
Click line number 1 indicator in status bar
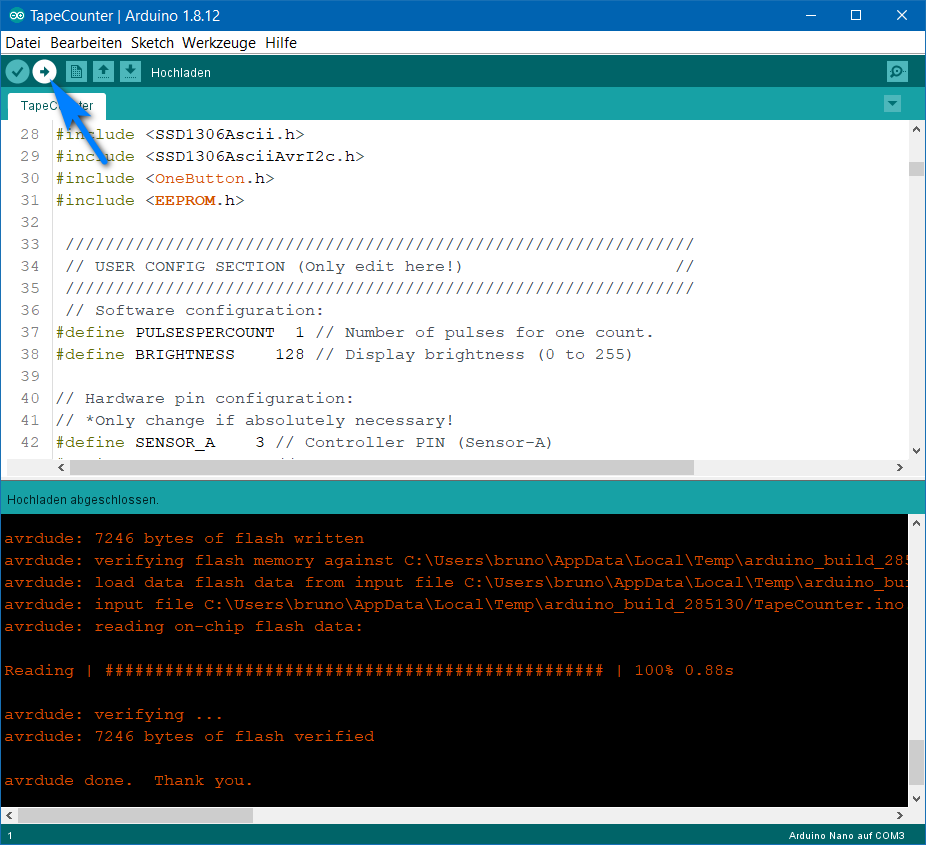click(9, 836)
